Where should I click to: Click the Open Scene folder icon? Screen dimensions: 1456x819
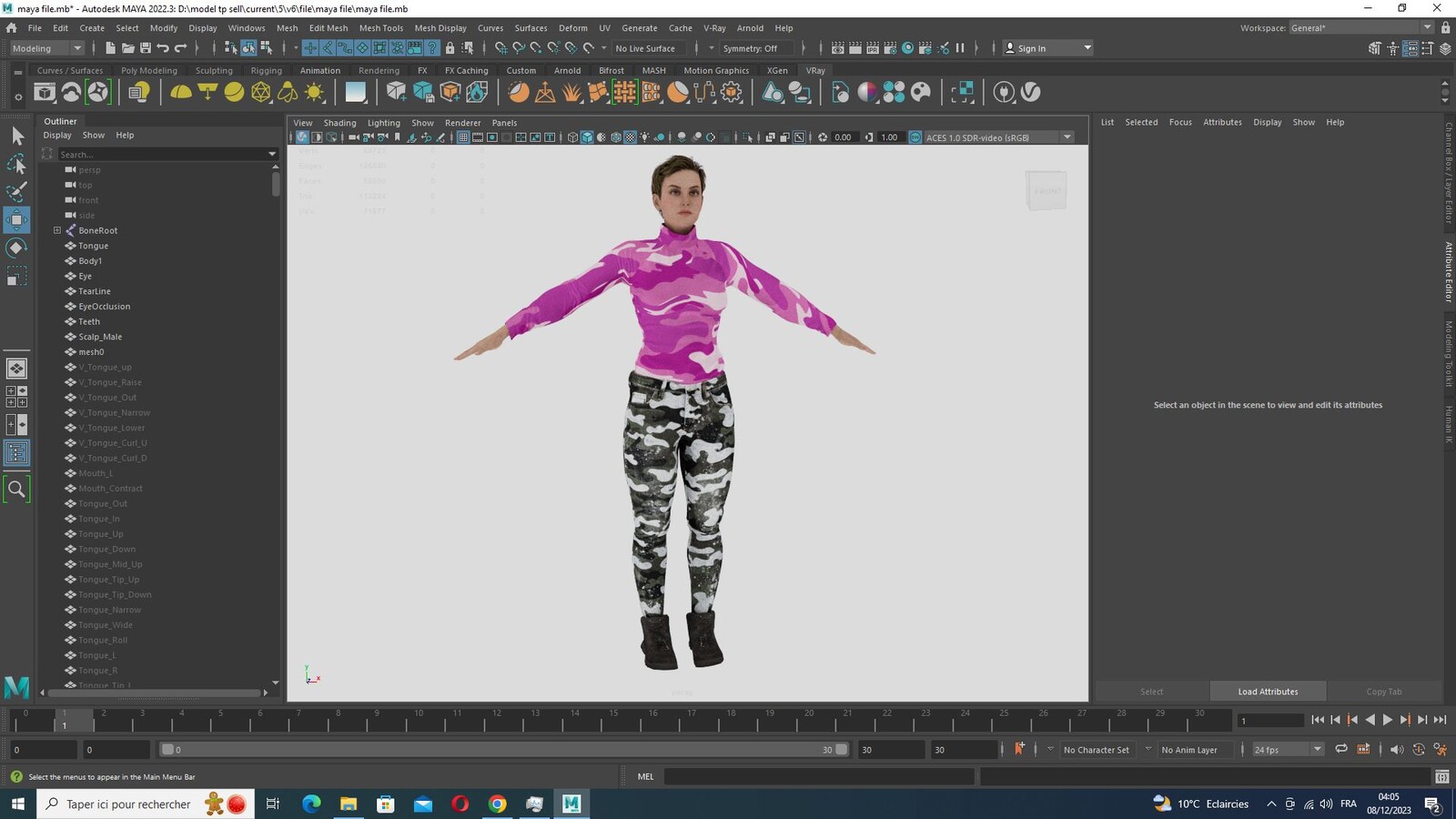(127, 48)
